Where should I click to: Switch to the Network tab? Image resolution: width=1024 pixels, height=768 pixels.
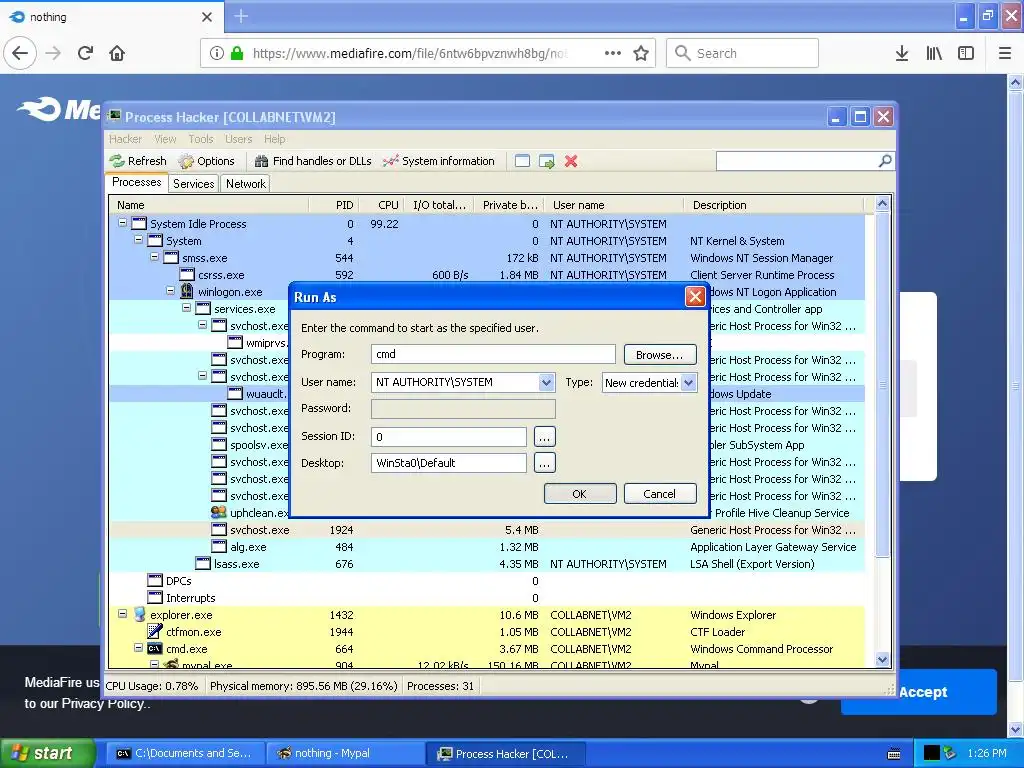tap(246, 184)
